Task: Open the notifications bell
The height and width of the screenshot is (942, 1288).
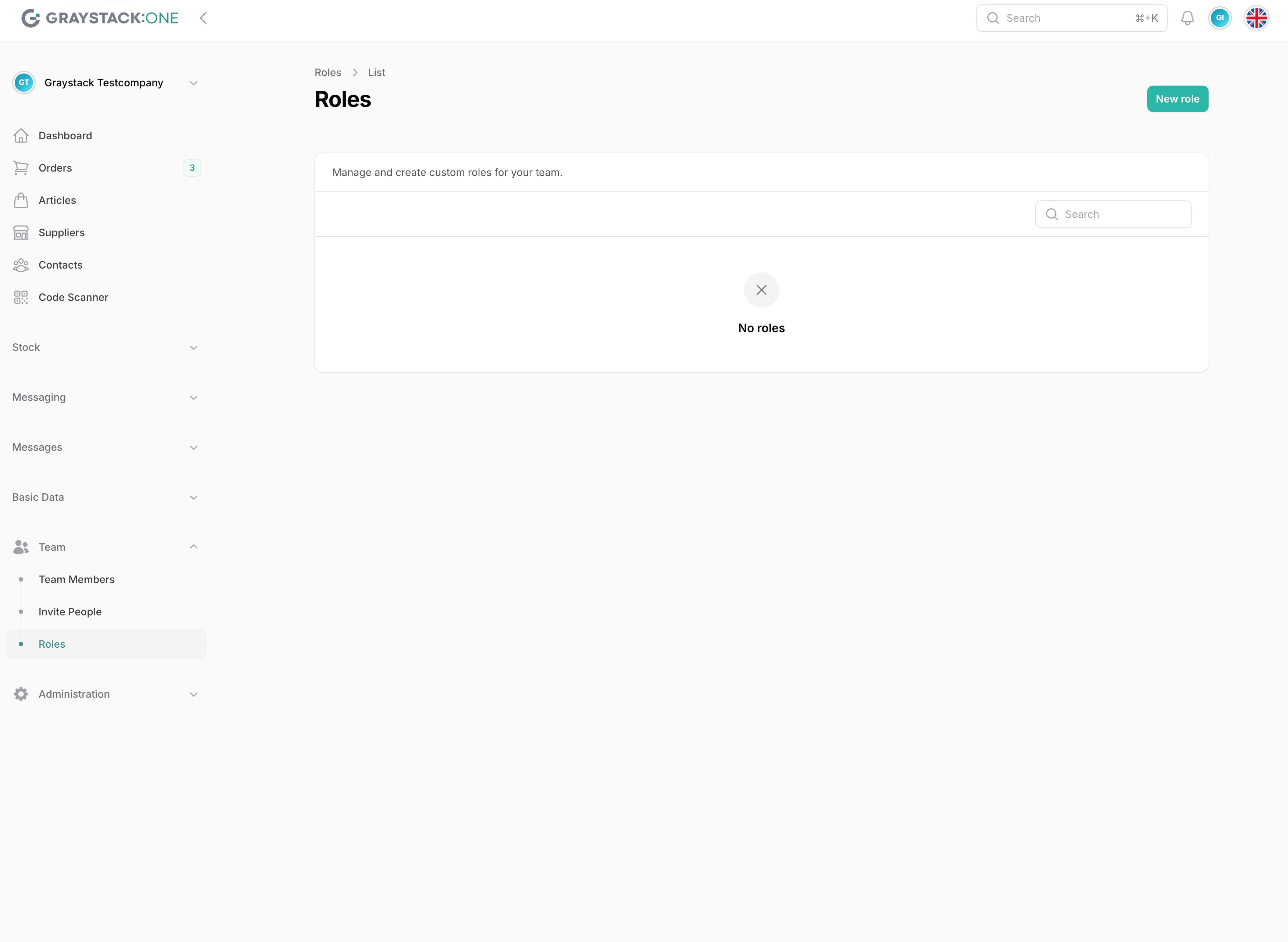Action: click(x=1187, y=18)
